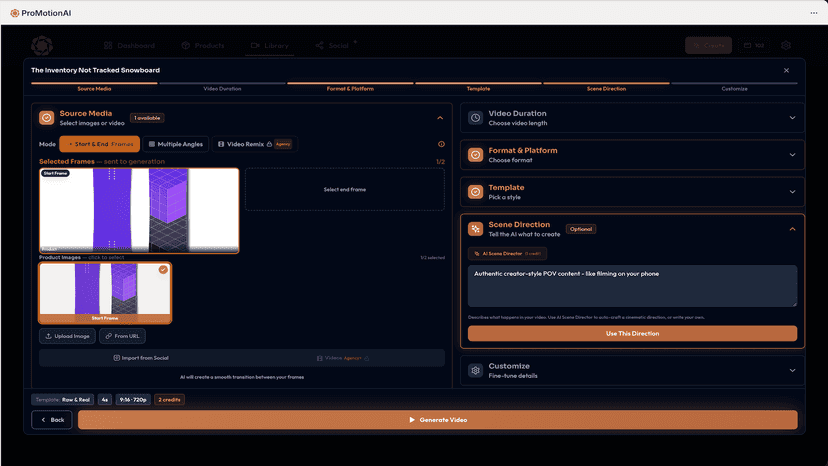Open the three-dot menu in title bar
Screen dimensions: 828x466
tap(814, 13)
